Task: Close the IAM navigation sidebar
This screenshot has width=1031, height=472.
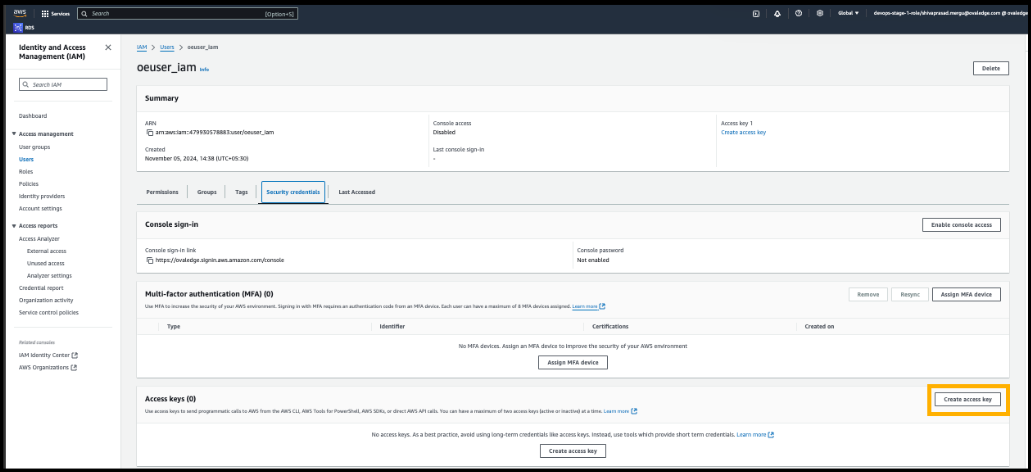Action: (x=108, y=47)
